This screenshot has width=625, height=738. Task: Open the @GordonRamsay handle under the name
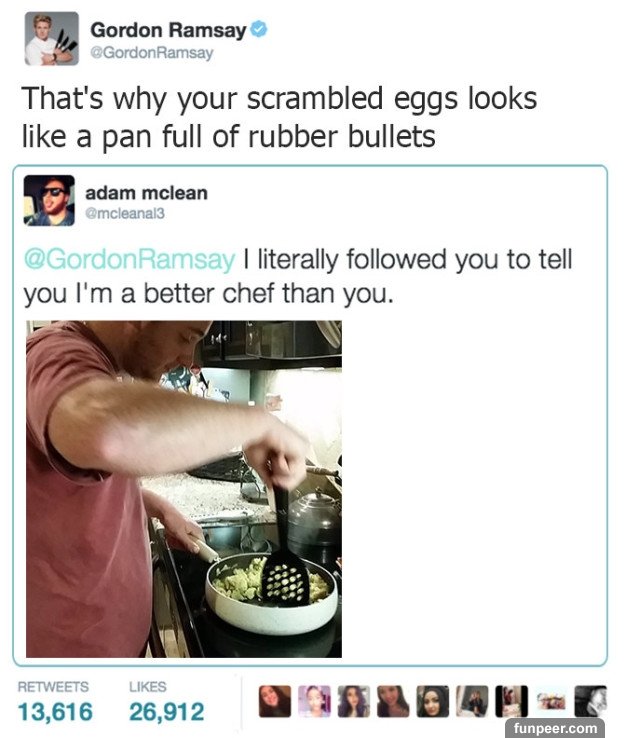pos(152,53)
